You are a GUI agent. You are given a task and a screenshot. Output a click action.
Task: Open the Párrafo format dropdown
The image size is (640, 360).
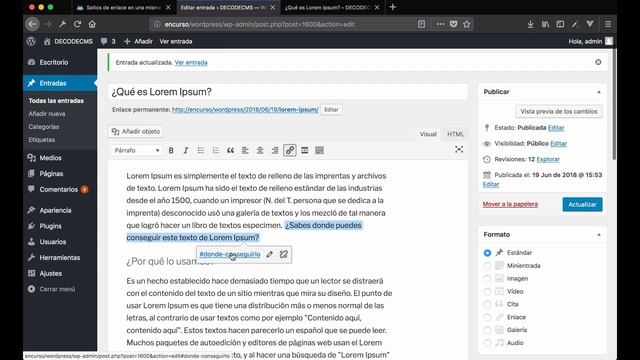click(136, 150)
